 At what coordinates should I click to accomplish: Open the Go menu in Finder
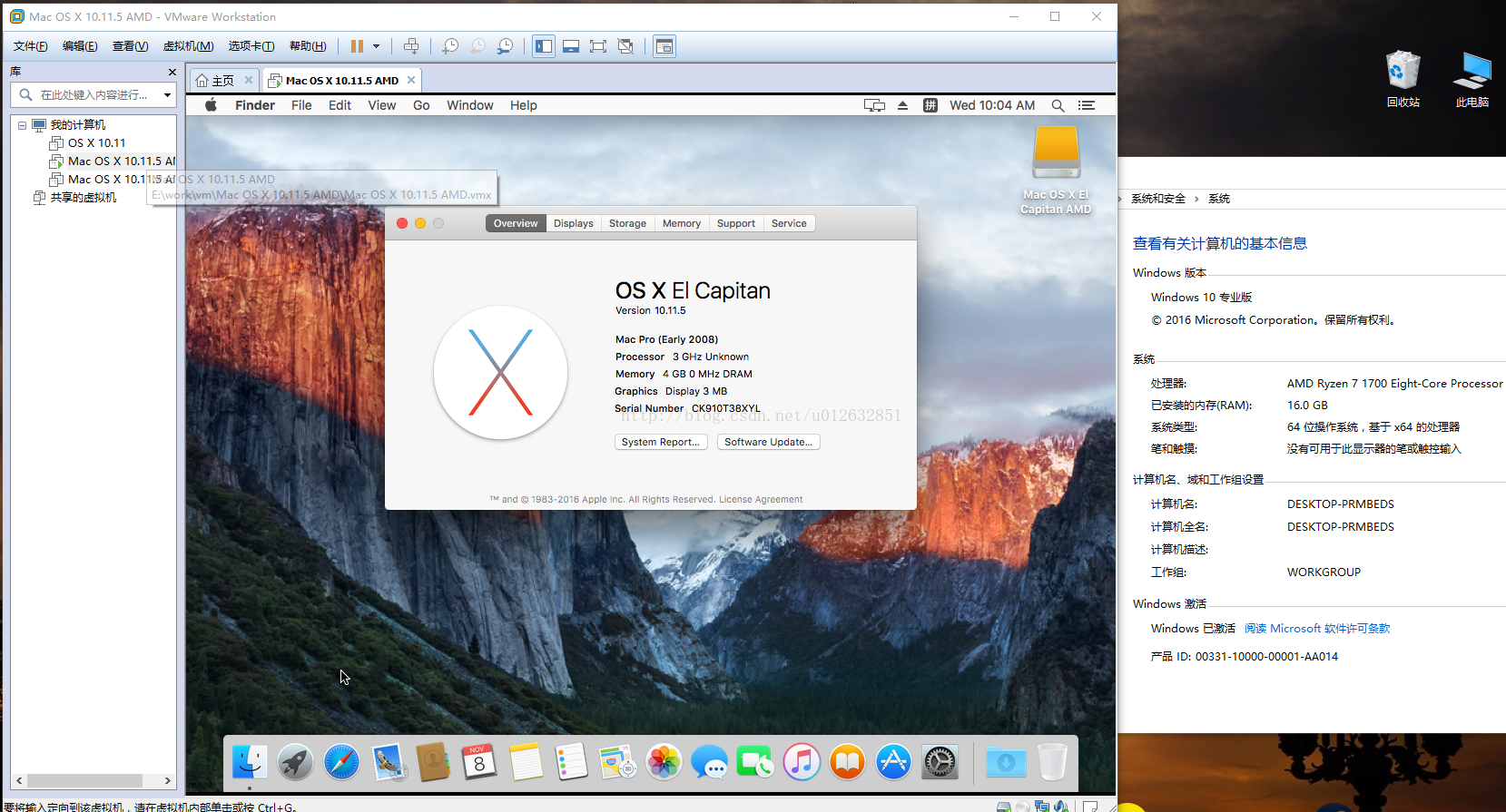click(421, 105)
